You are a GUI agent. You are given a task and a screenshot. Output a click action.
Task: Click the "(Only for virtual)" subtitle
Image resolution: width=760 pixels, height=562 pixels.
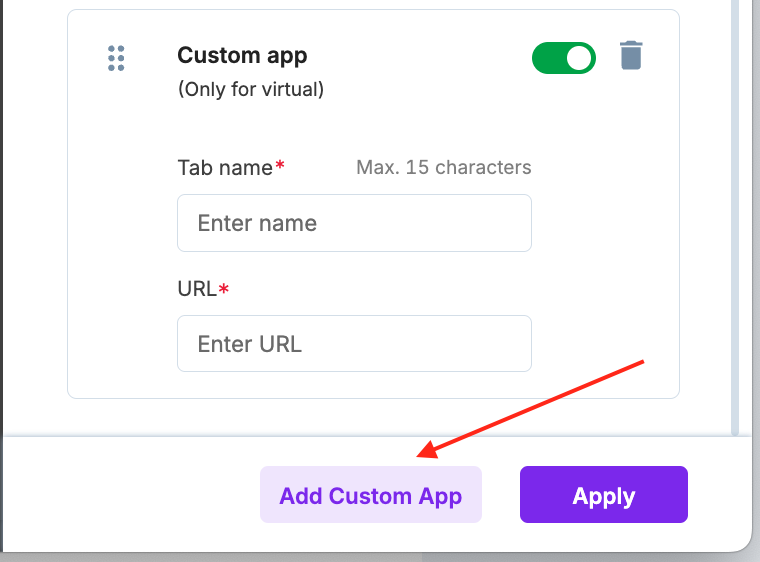250,89
